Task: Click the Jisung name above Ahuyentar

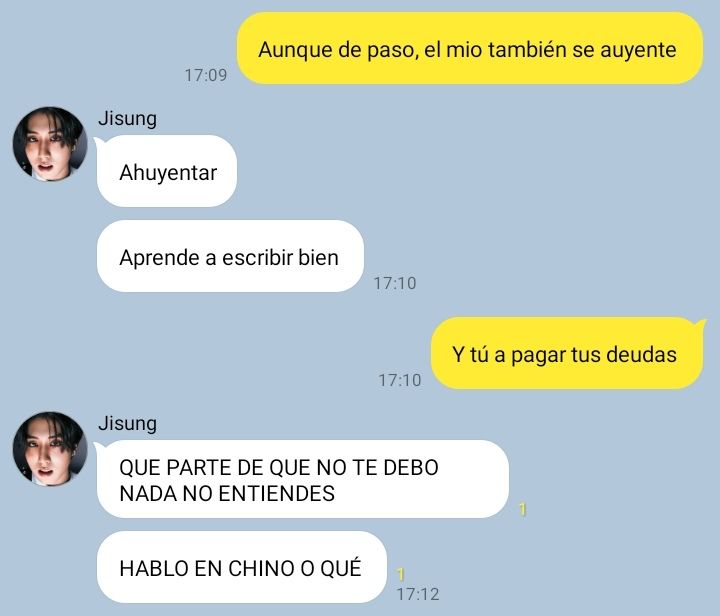Action: (x=128, y=118)
